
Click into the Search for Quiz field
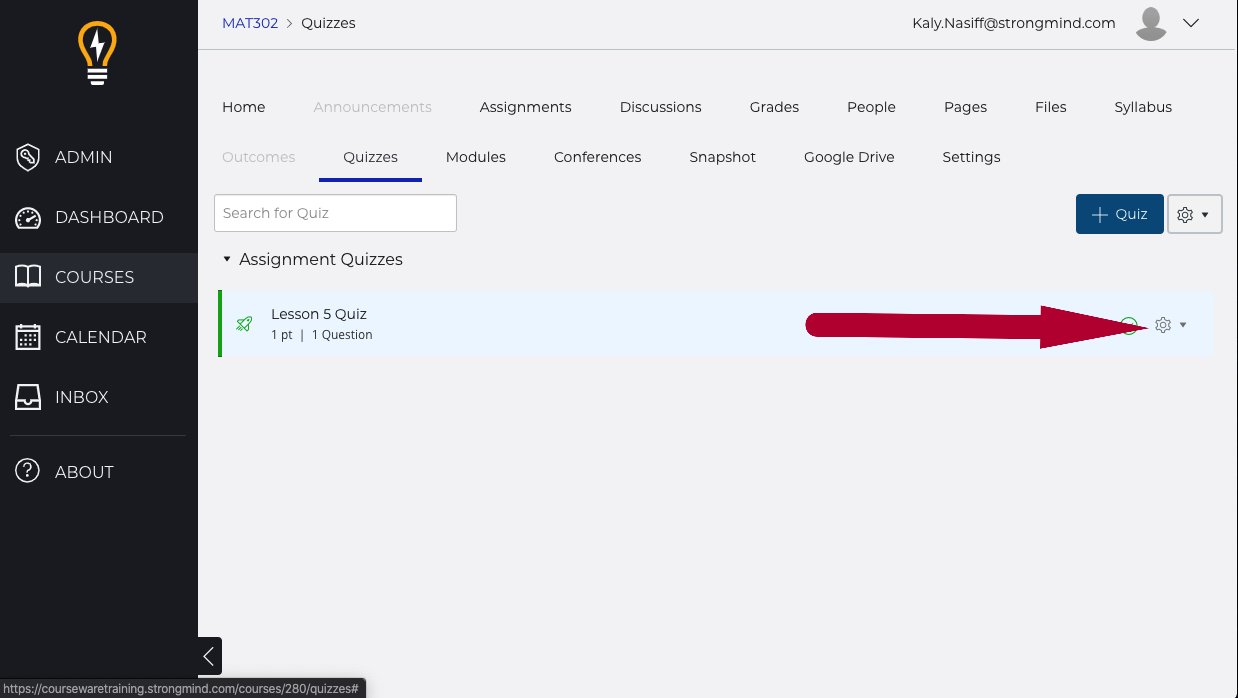[x=335, y=213]
